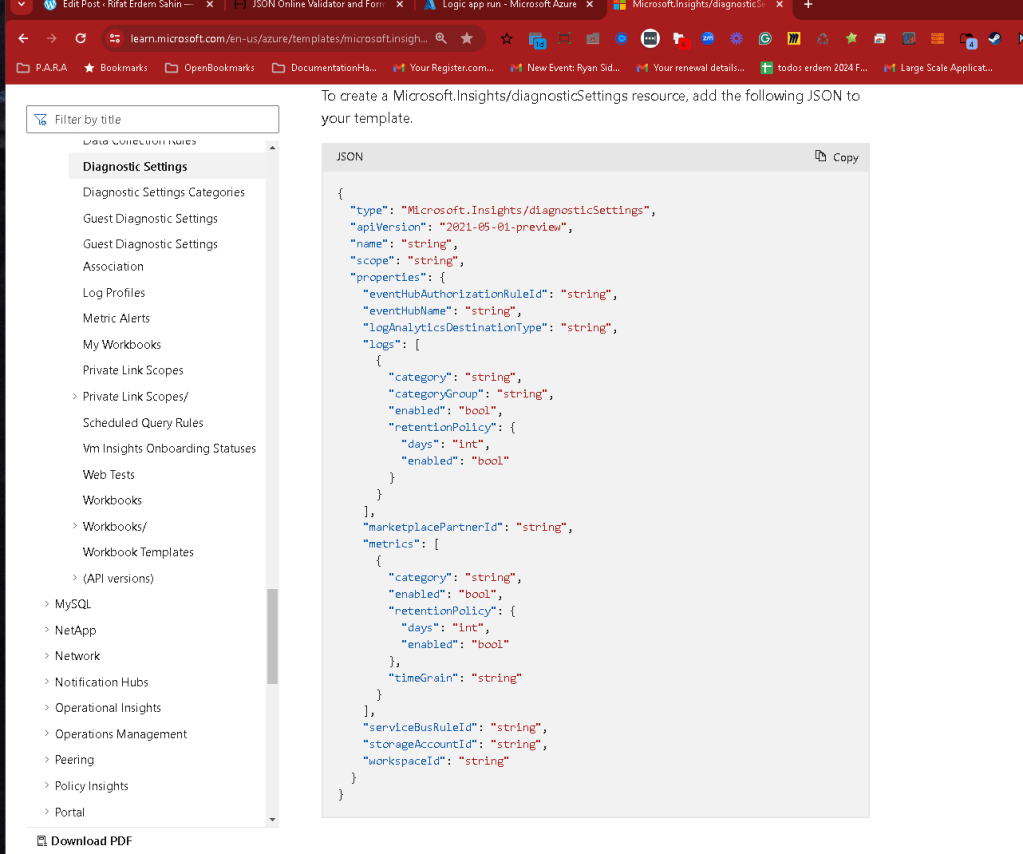1023x854 pixels.
Task: Click the address bar URL field
Action: coord(279,38)
